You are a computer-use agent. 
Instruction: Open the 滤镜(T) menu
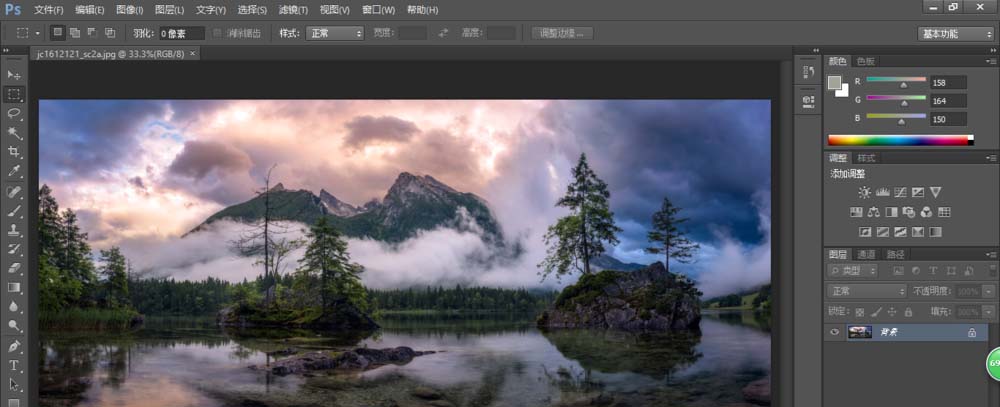click(293, 10)
